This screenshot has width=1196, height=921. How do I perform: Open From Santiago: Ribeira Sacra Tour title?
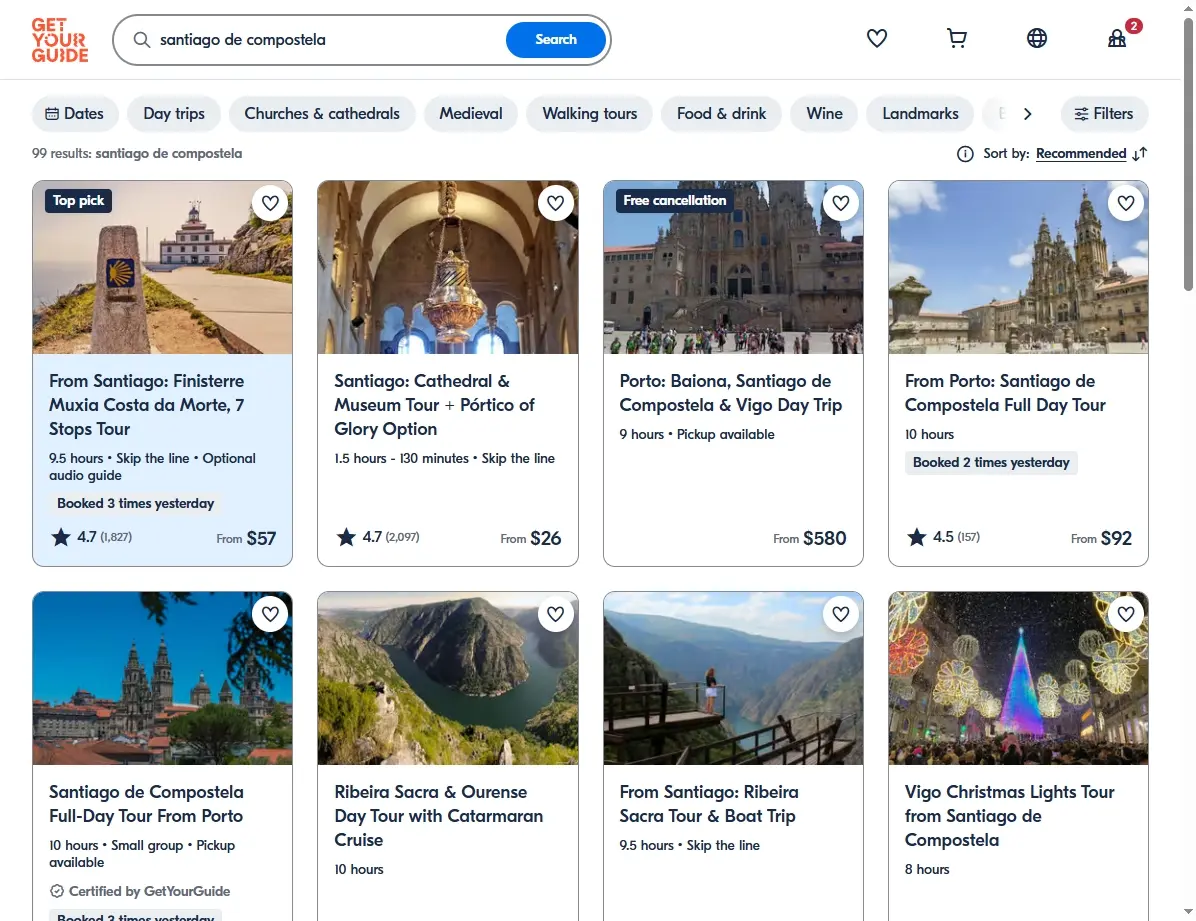coord(709,803)
